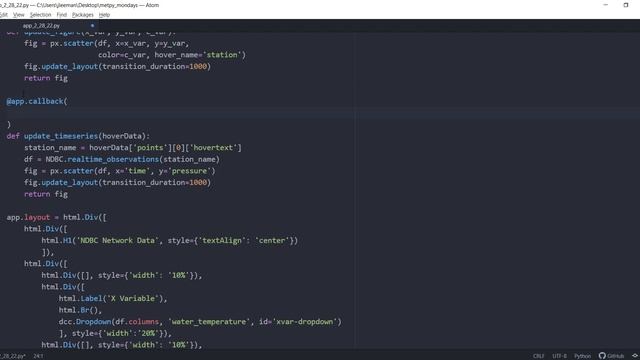Screen dimensions: 640x360
Task: Click on 'update_timeseries' function name
Action: 61,136
